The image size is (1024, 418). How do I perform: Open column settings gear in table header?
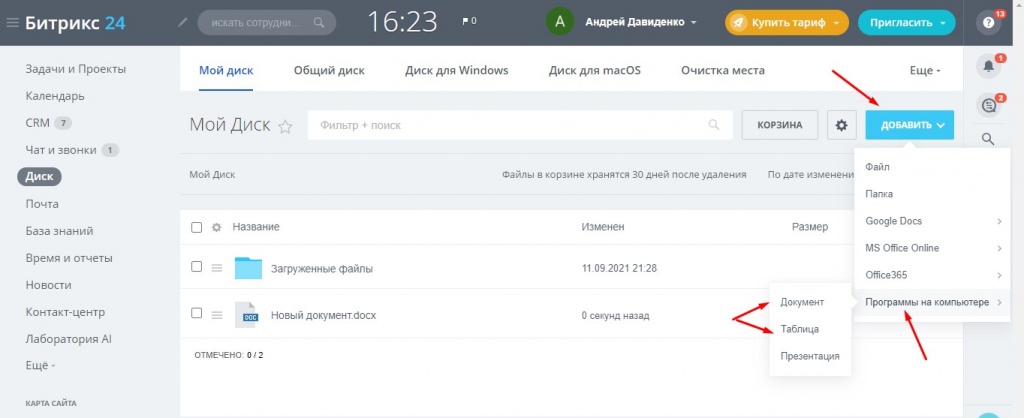[217, 227]
